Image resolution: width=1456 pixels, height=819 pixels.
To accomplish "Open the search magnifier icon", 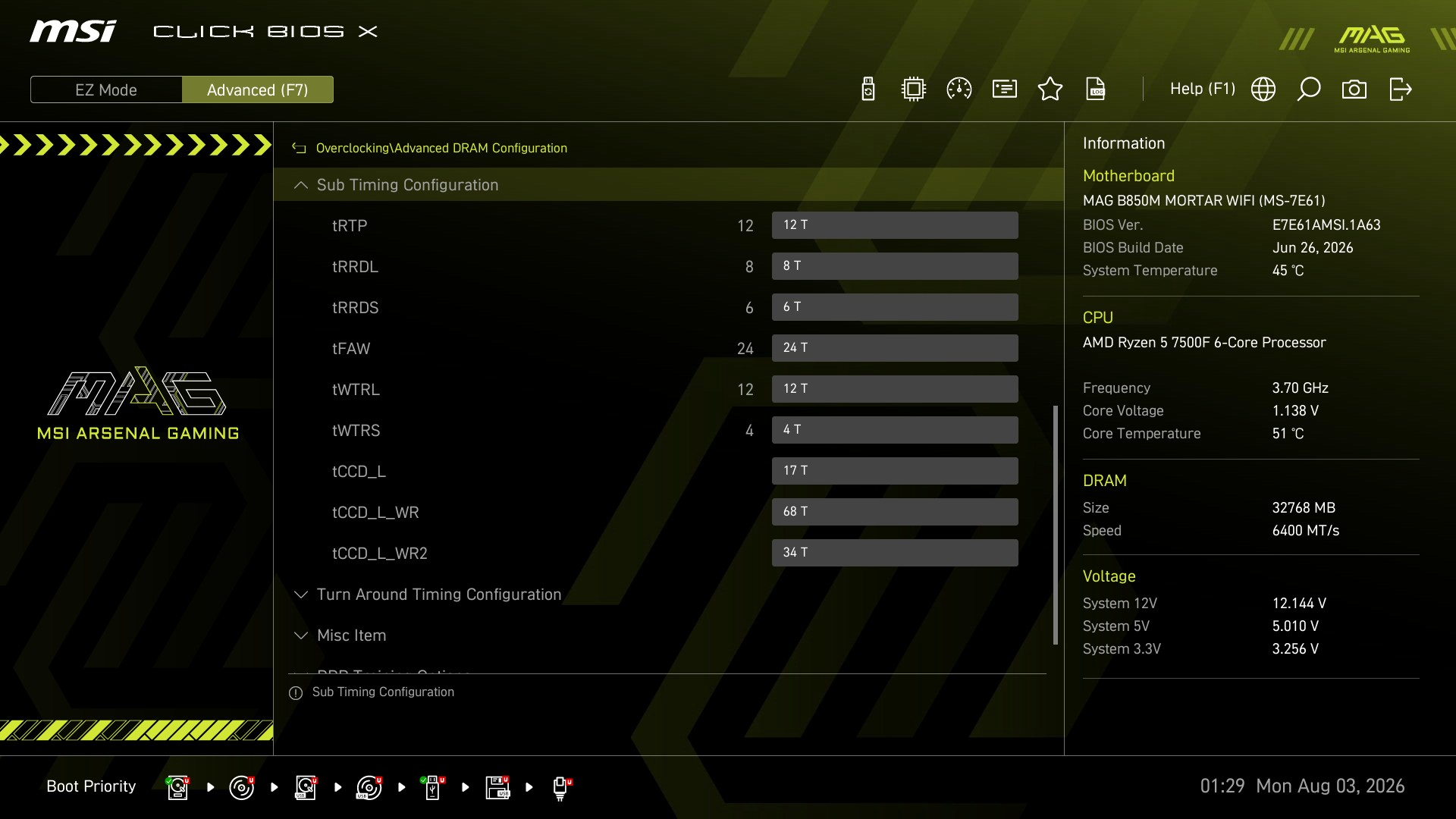I will click(1309, 89).
